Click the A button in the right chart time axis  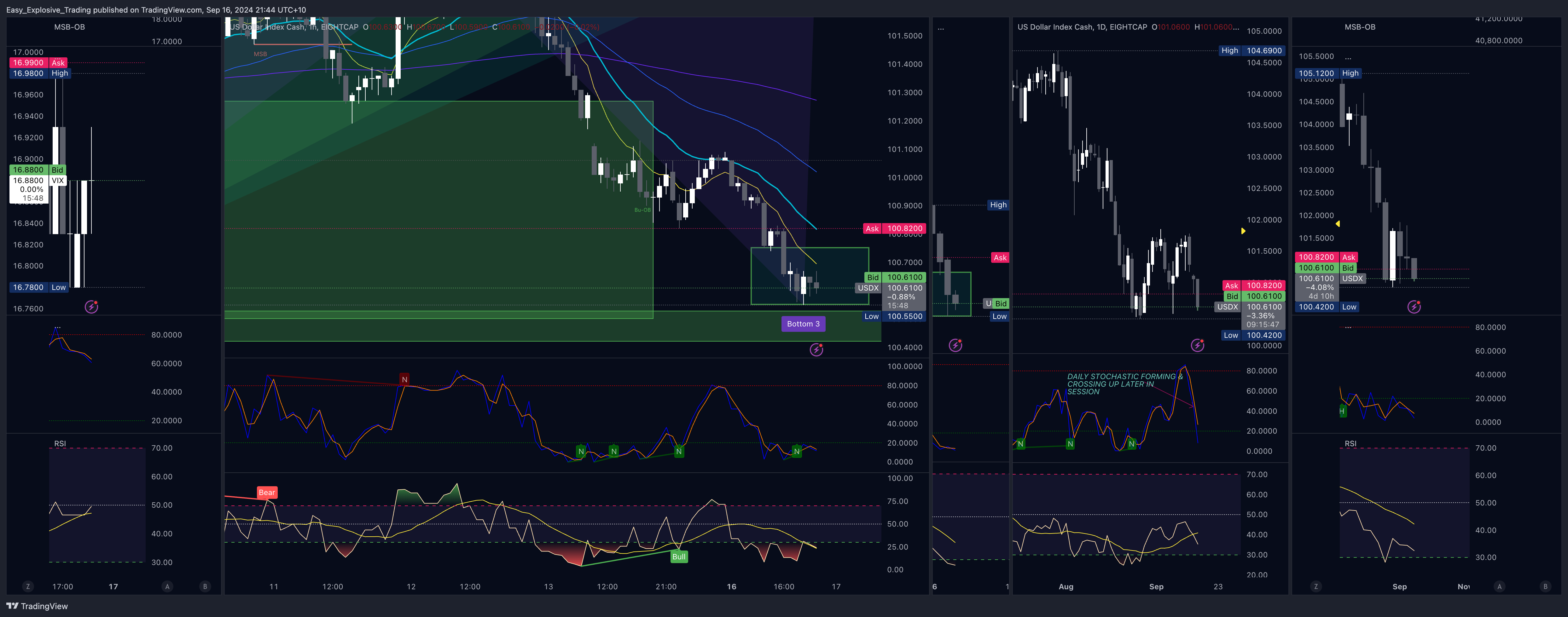pyautogui.click(x=1499, y=586)
